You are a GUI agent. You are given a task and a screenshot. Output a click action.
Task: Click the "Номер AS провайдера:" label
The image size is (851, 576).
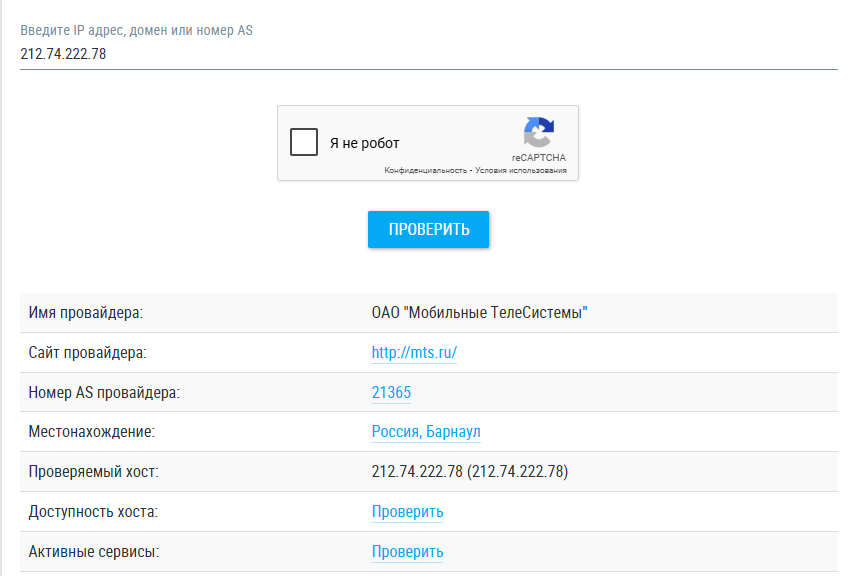click(x=104, y=392)
